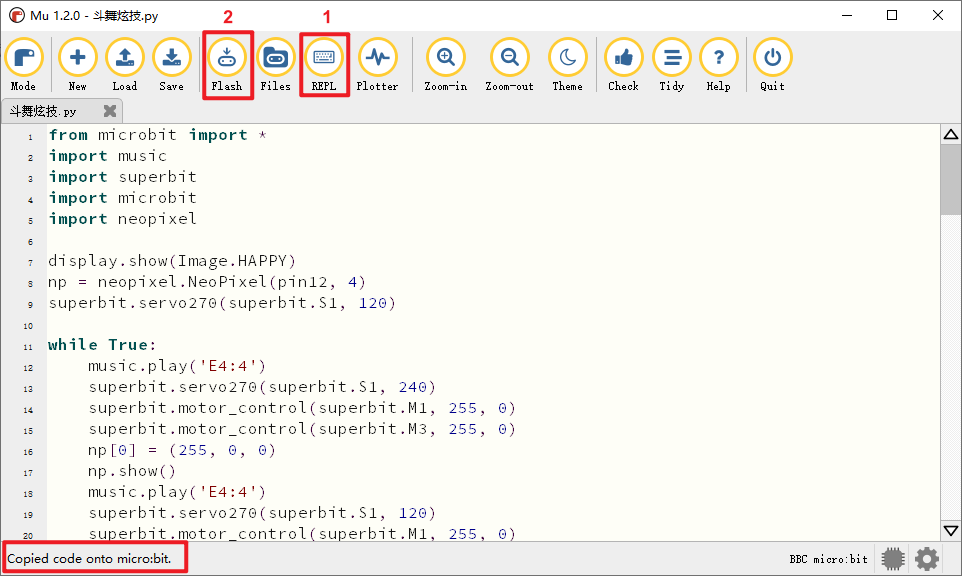Open the Help page

pos(718,65)
